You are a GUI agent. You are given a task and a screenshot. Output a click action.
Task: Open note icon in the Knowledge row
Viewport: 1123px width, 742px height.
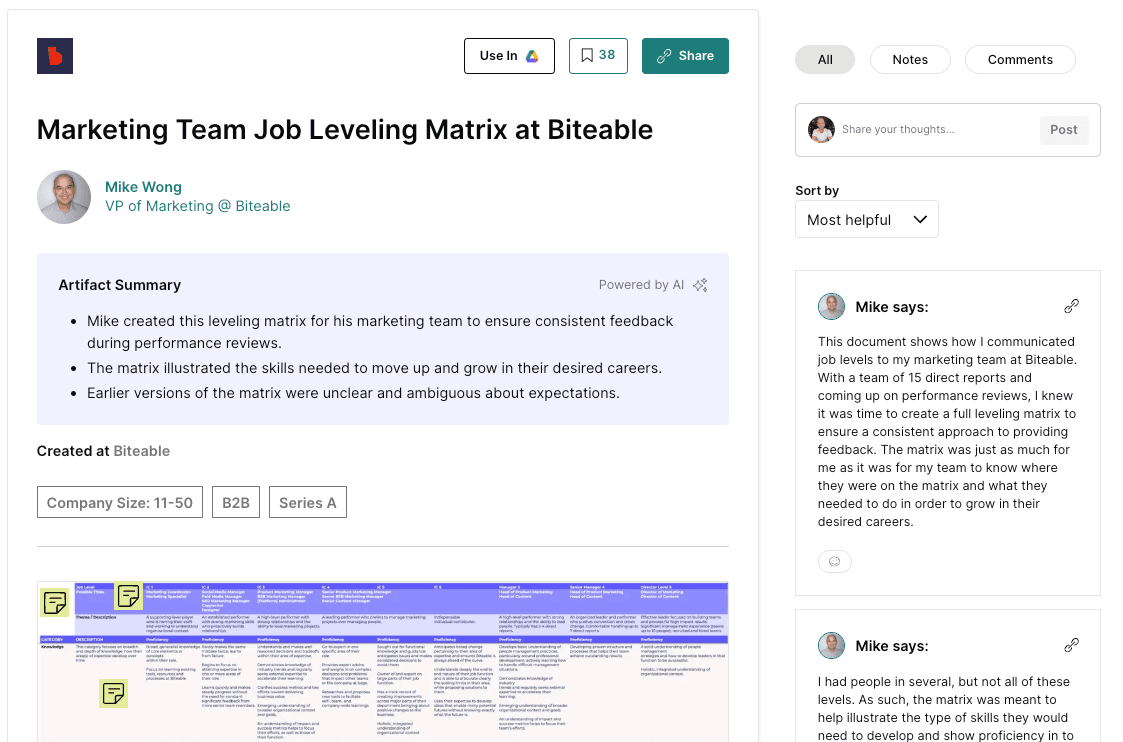114,693
